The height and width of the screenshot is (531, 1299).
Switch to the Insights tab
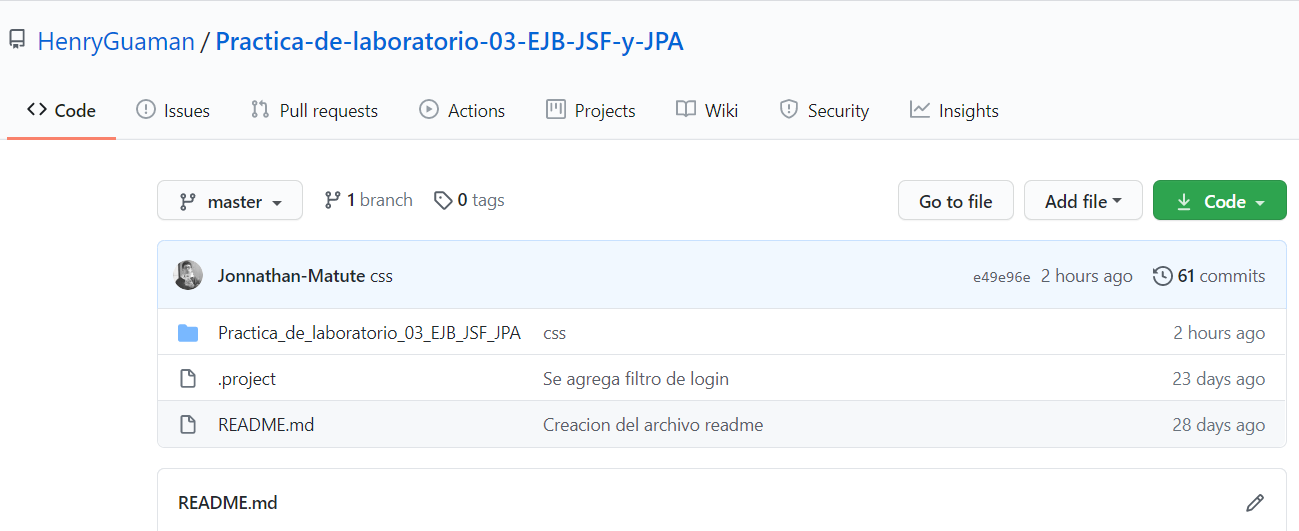[x=955, y=110]
